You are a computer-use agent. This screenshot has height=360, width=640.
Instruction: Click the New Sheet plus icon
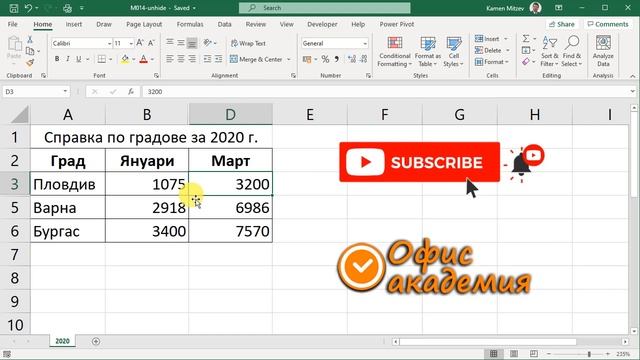(96, 341)
